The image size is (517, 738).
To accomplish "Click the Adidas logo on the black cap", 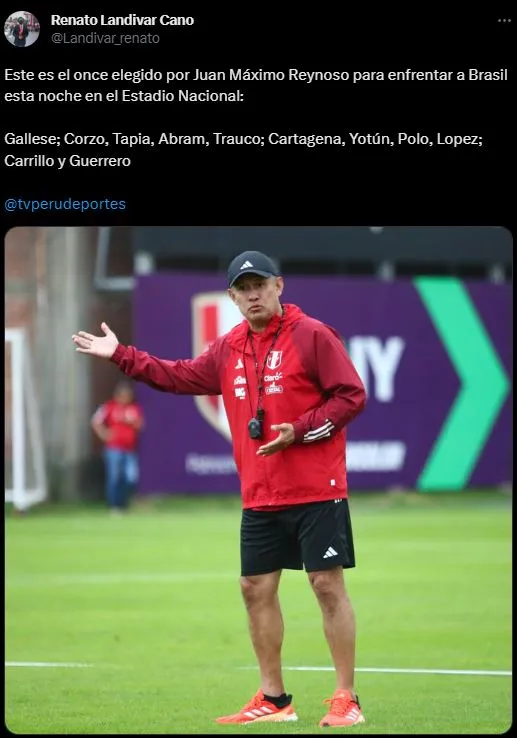I will point(246,265).
